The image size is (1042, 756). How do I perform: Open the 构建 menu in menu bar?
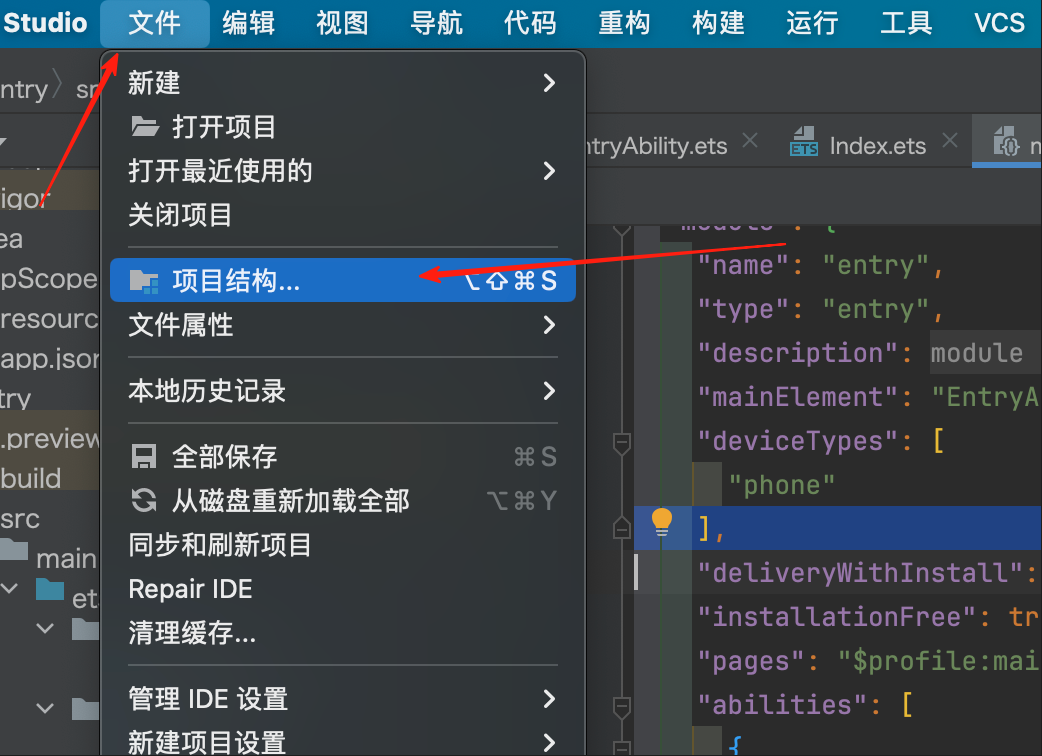[x=718, y=22]
